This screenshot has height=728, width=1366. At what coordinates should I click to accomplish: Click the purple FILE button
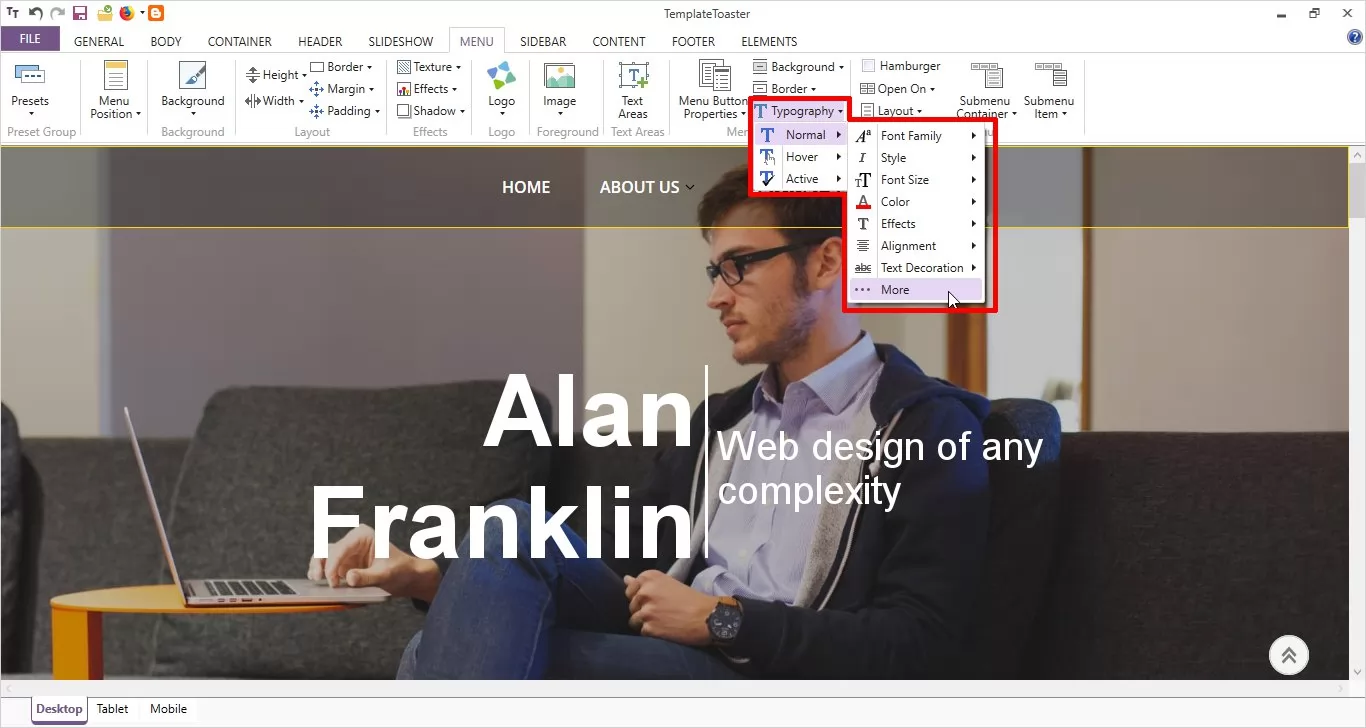(30, 39)
